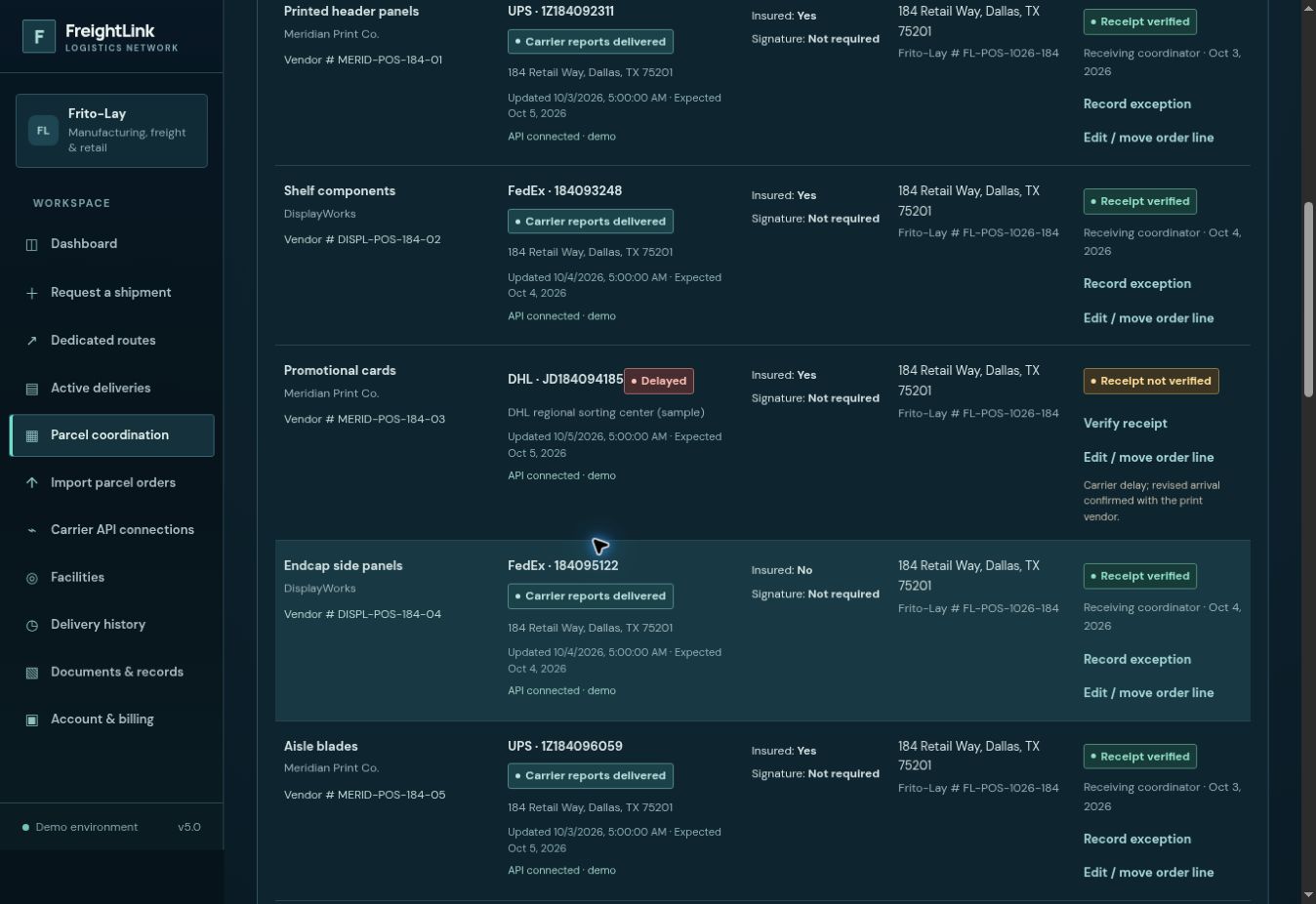Click the Delayed status badge on DHL shipment
The image size is (1316, 904).
659,381
